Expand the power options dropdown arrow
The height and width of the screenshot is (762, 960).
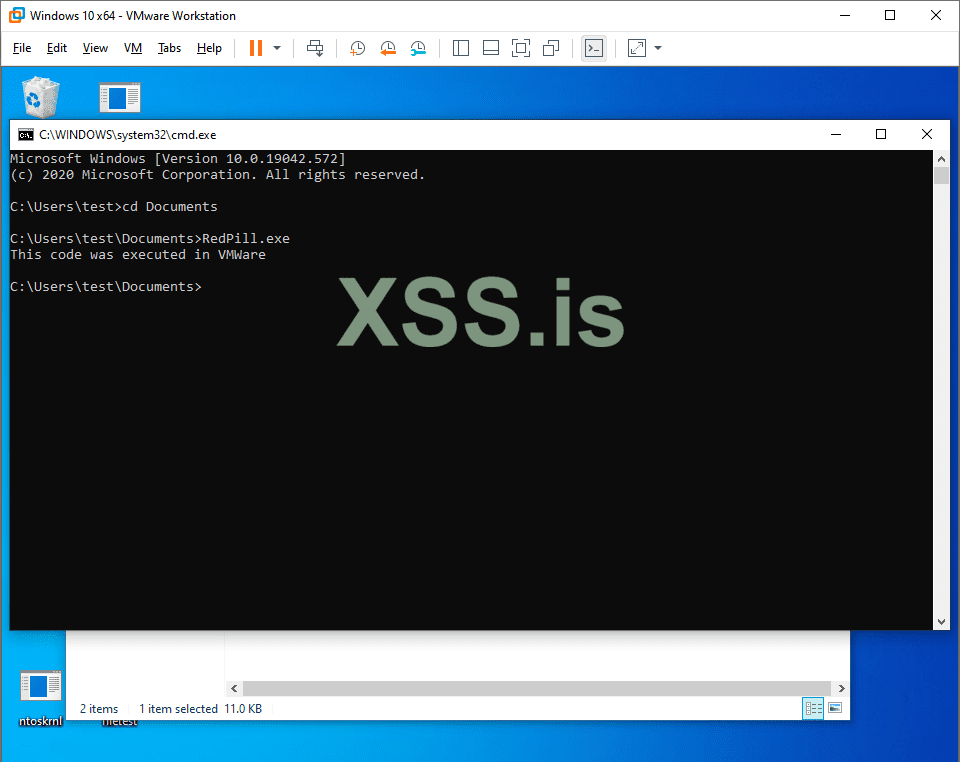coord(277,48)
